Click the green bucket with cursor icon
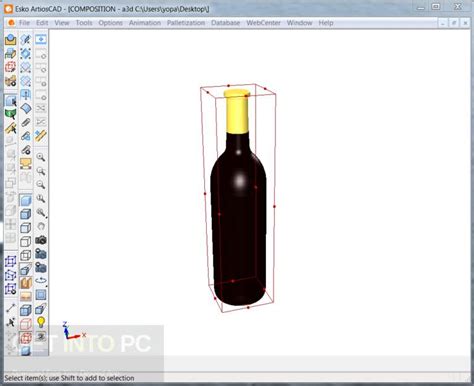Screen dimensions: 474x386 [11, 114]
